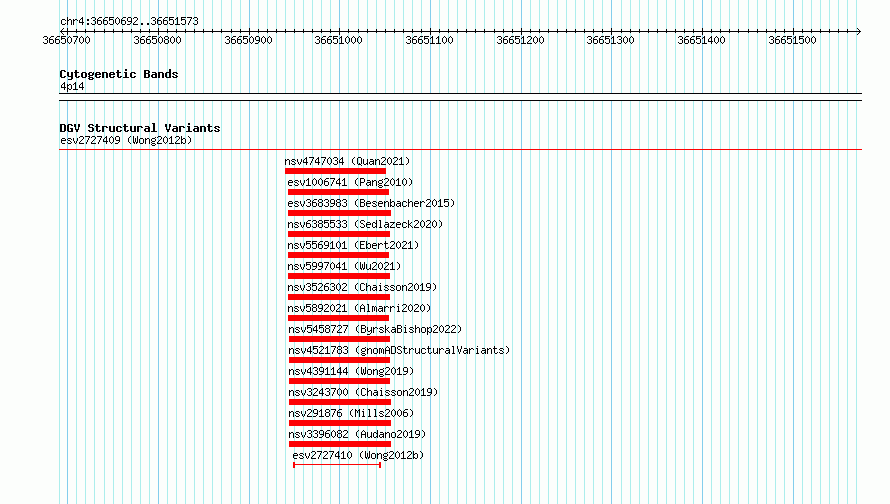Click the red bar under nsv5569101

pos(338,255)
